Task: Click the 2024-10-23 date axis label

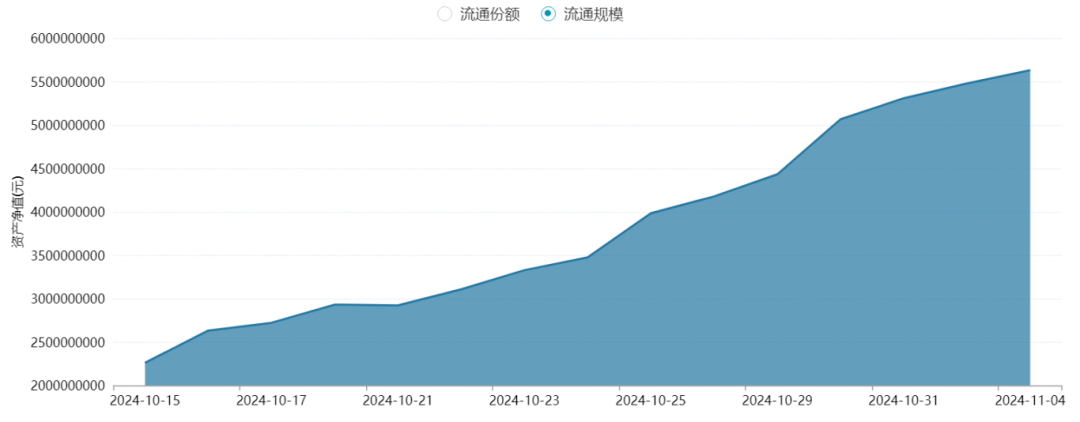Action: pos(526,400)
